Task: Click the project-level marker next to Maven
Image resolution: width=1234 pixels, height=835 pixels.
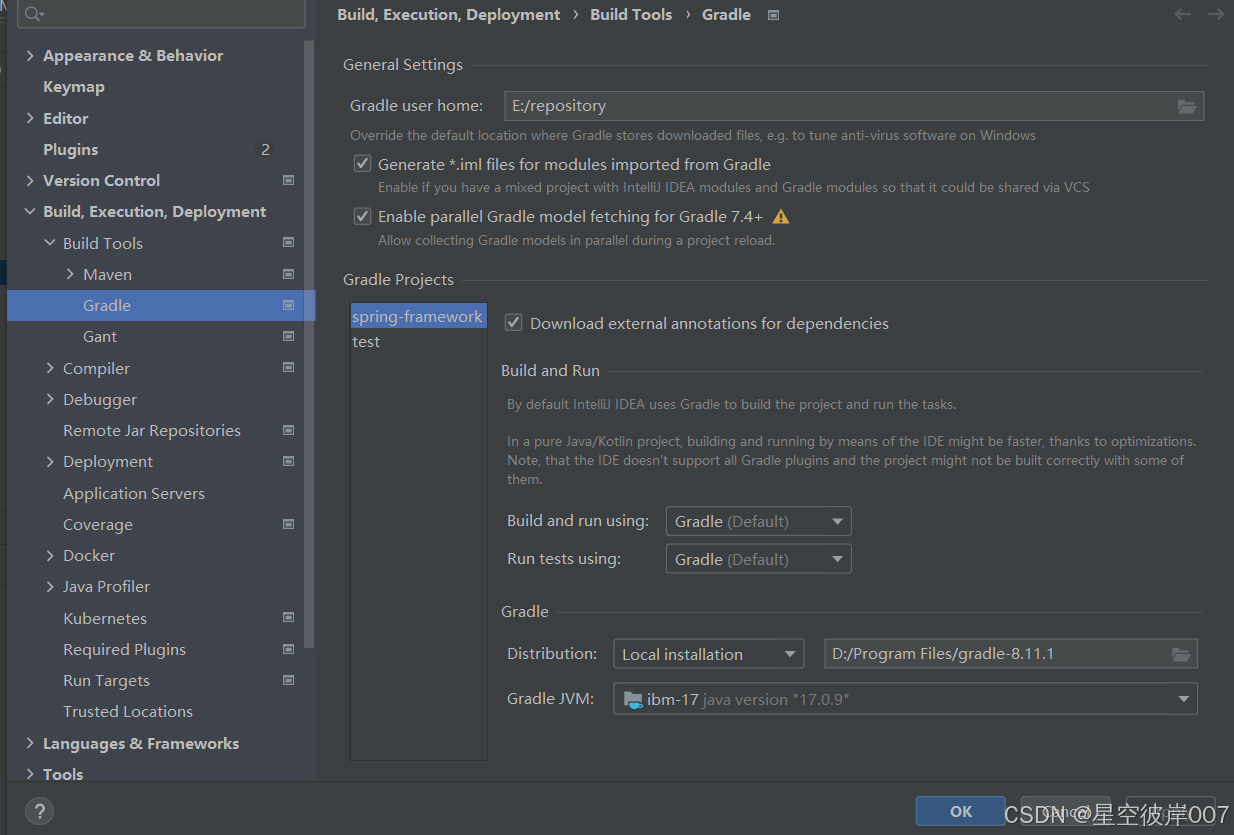Action: tap(289, 274)
